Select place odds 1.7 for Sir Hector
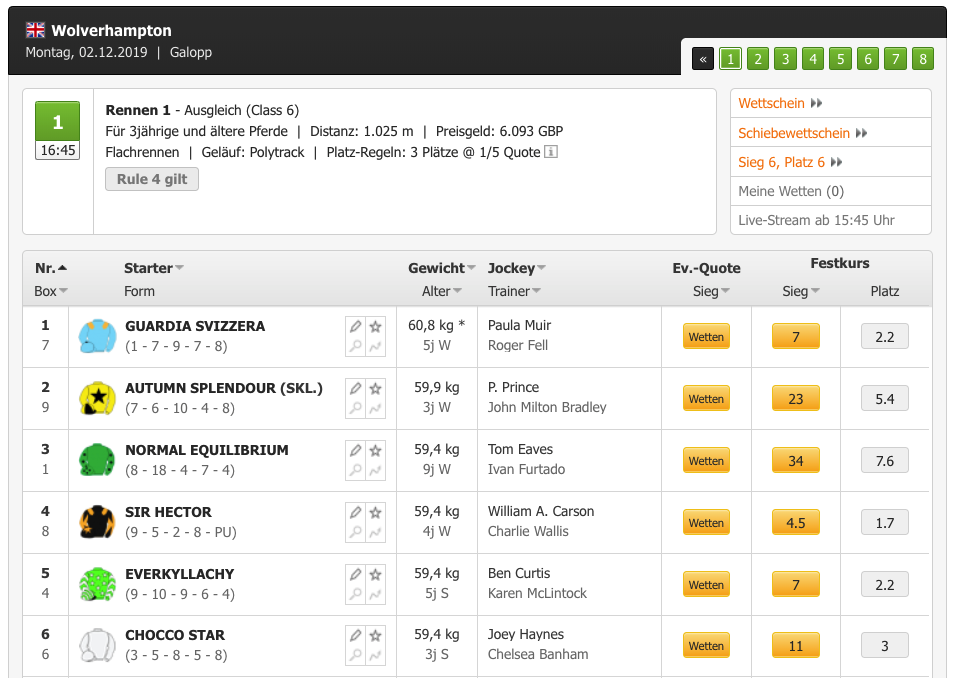Image resolution: width=957 pixels, height=678 pixels. (885, 522)
